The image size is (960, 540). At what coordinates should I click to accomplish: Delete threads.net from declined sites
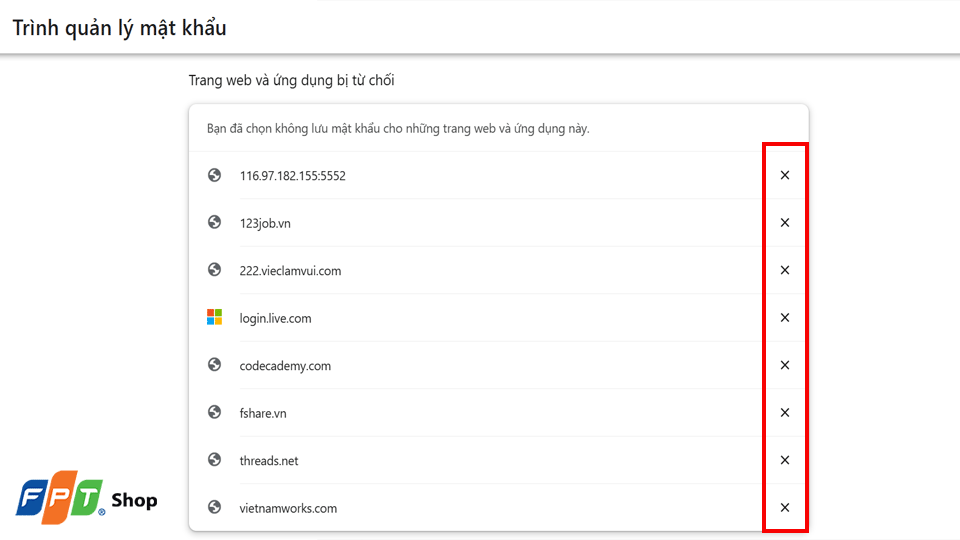tap(785, 460)
